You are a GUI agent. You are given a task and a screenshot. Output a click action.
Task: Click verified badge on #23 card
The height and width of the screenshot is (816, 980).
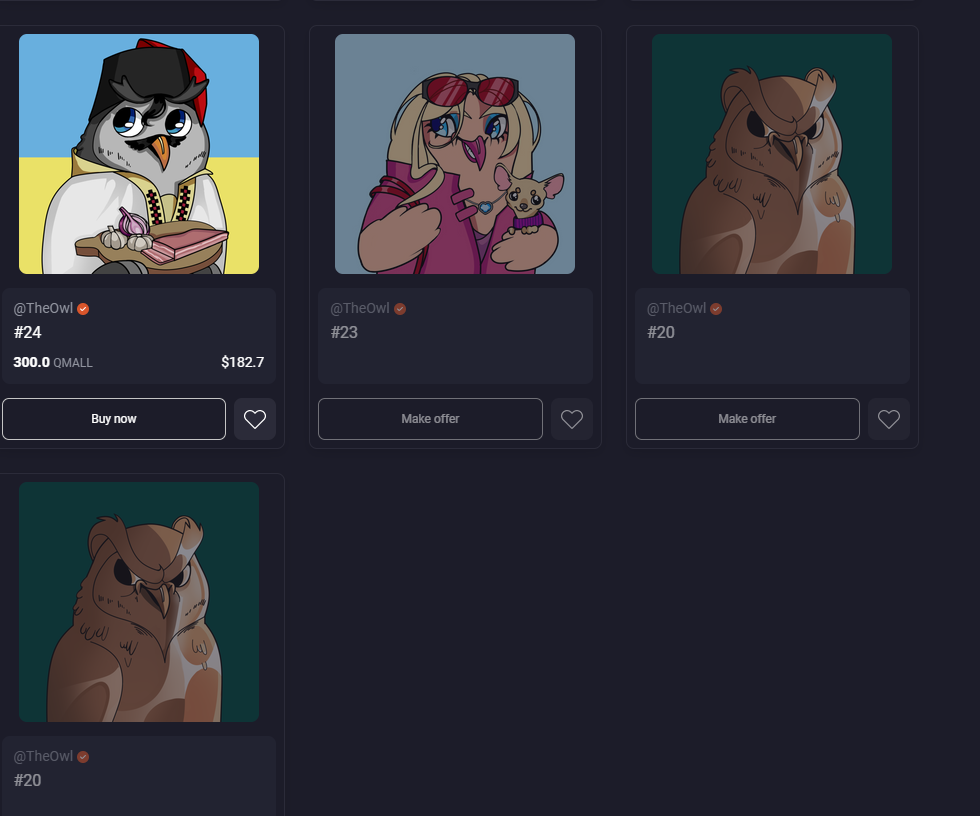400,309
